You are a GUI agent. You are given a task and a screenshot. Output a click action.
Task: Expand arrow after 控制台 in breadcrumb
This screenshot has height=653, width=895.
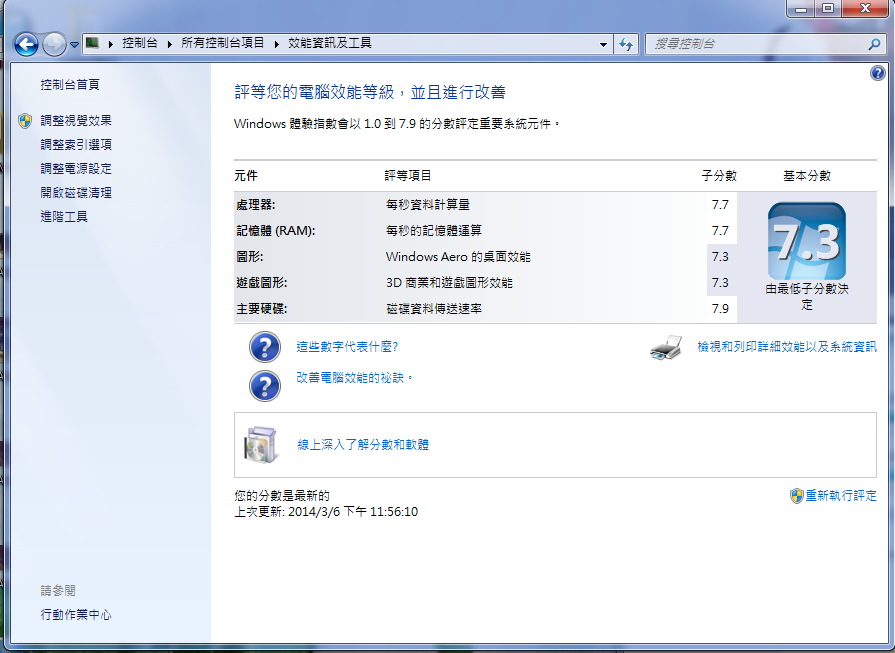click(170, 43)
